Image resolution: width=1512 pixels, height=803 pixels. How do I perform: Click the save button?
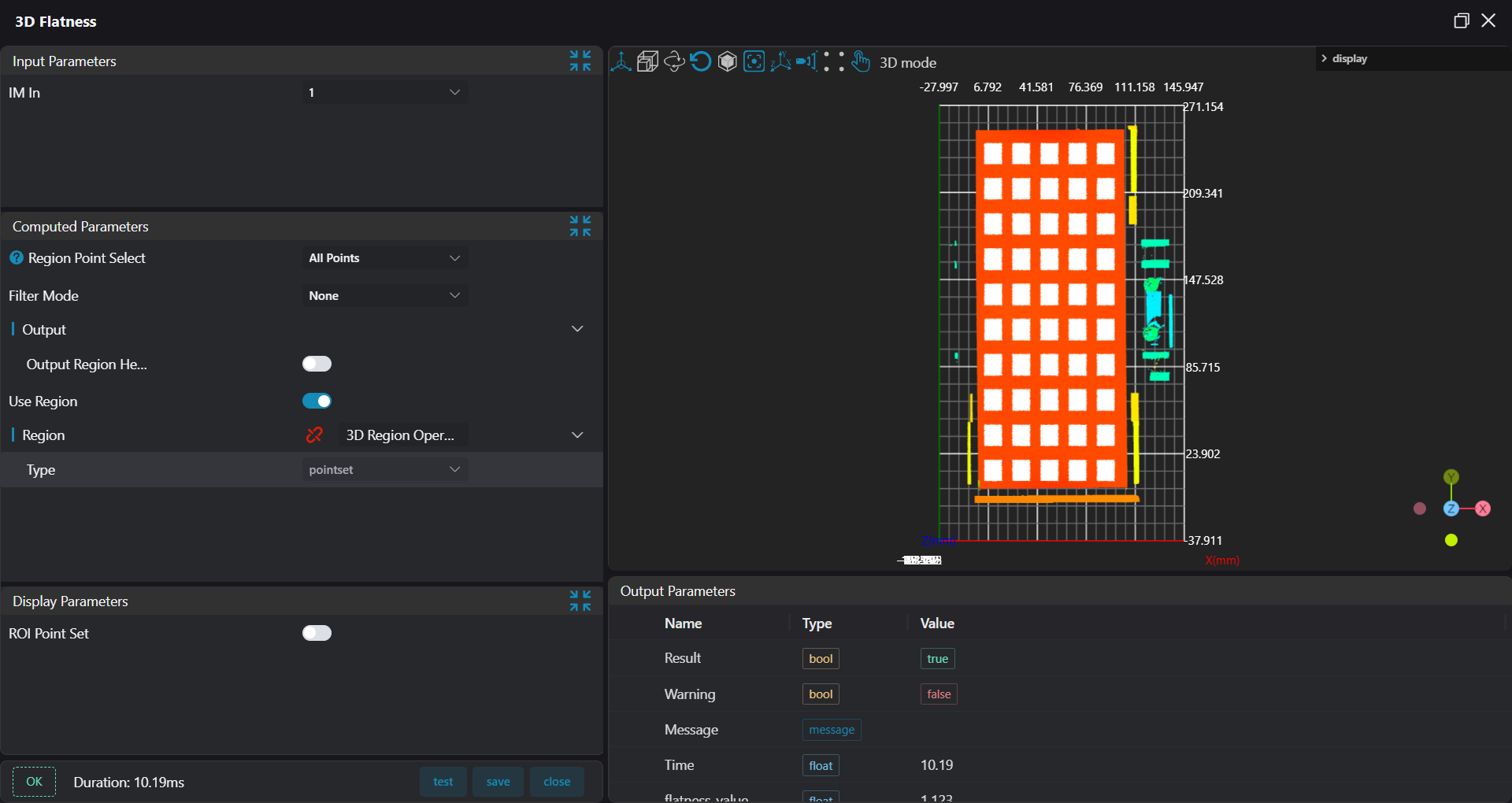click(x=498, y=782)
